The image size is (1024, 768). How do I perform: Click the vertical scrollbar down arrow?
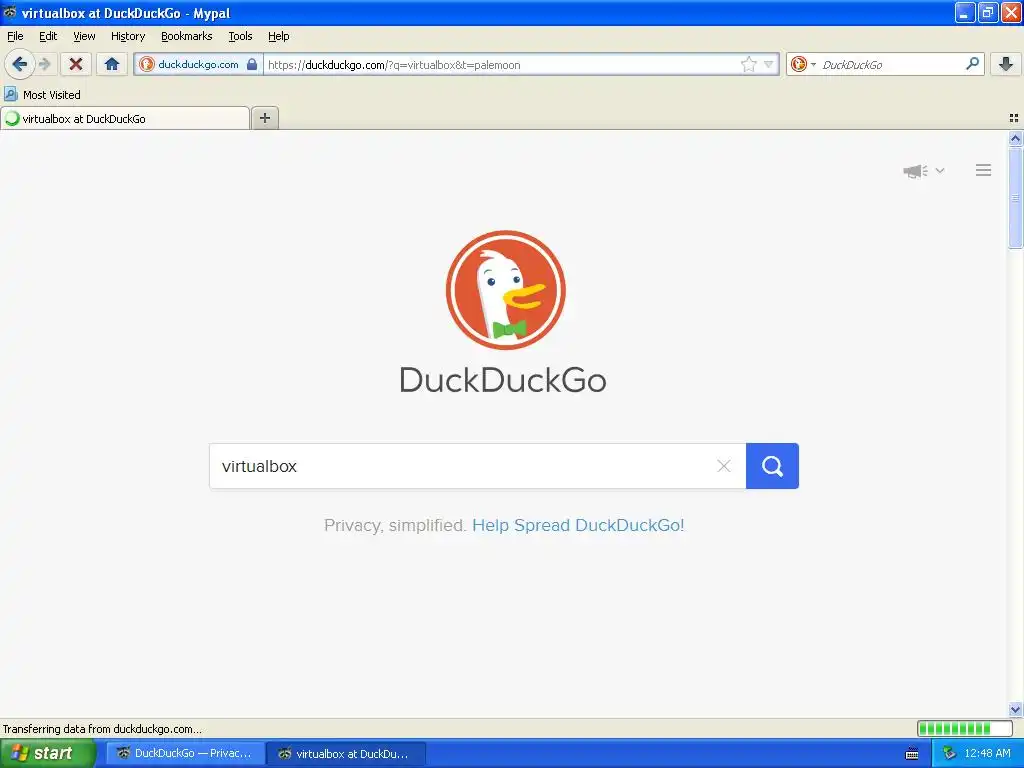1016,709
